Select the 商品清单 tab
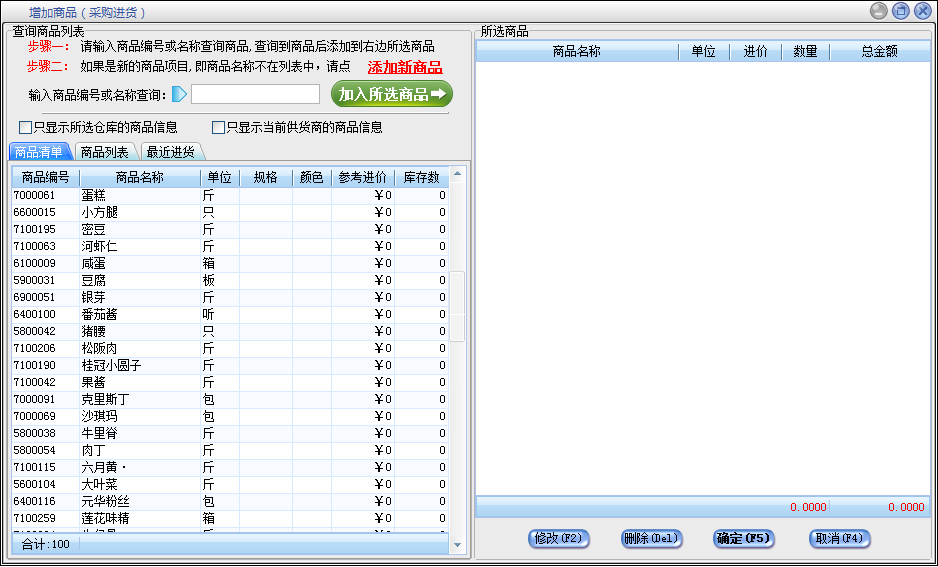This screenshot has width=938, height=567. point(40,152)
